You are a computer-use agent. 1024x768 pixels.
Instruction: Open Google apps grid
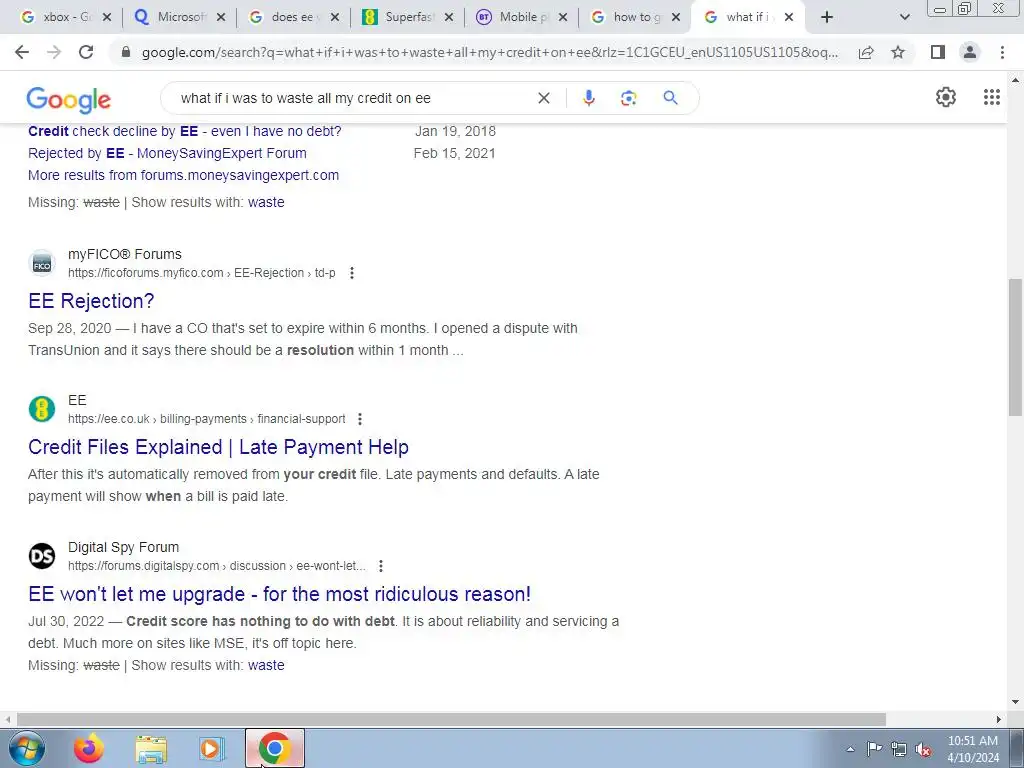(991, 97)
